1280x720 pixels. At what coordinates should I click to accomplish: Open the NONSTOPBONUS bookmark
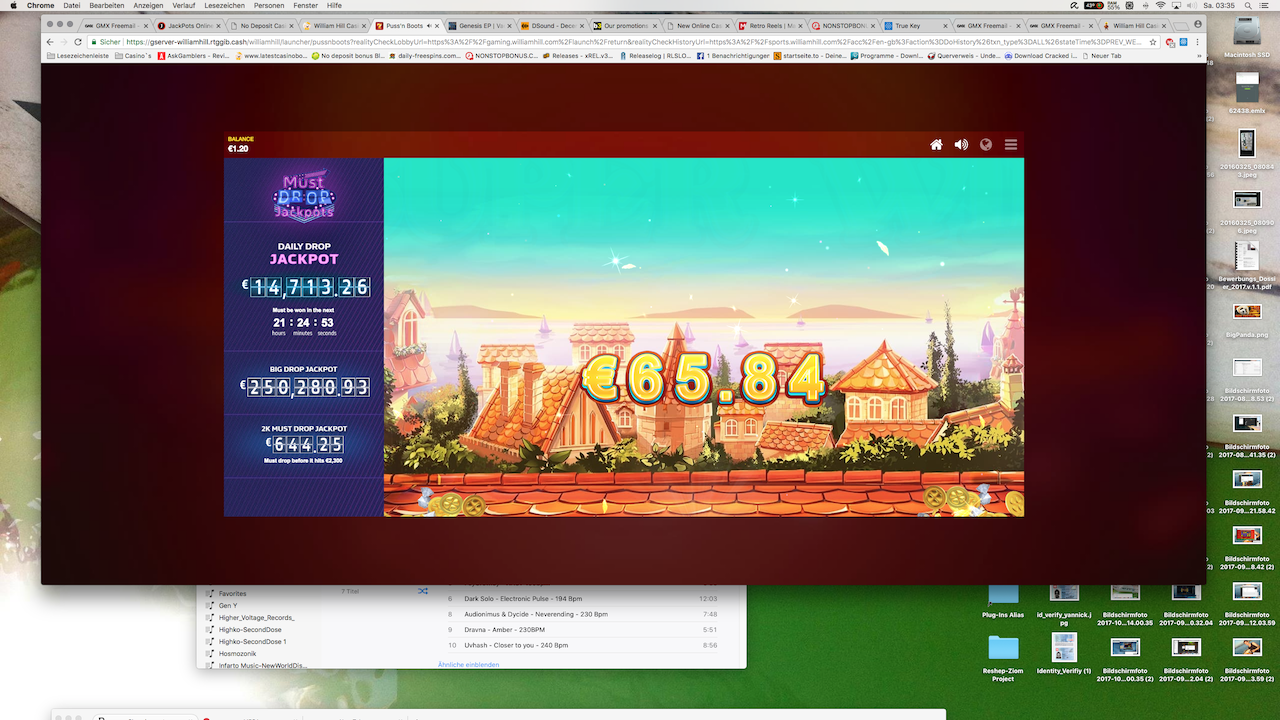coord(504,56)
